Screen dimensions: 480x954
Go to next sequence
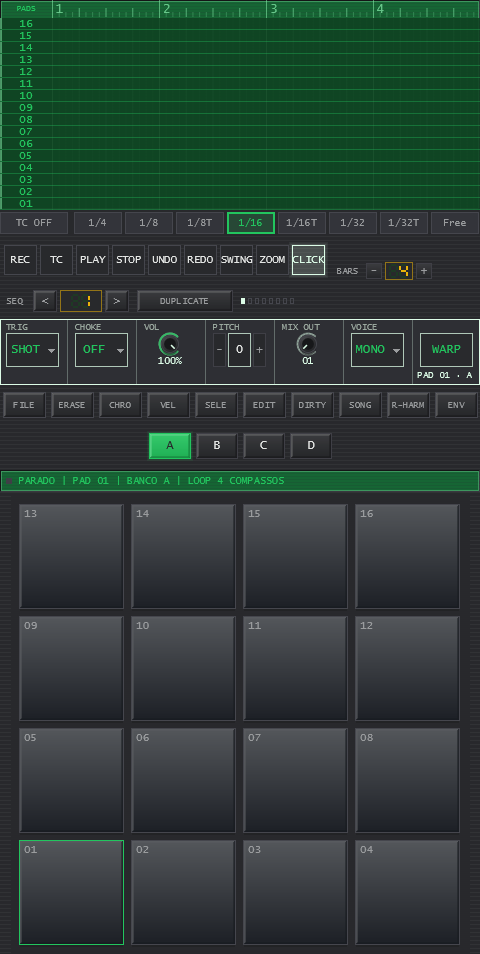117,301
